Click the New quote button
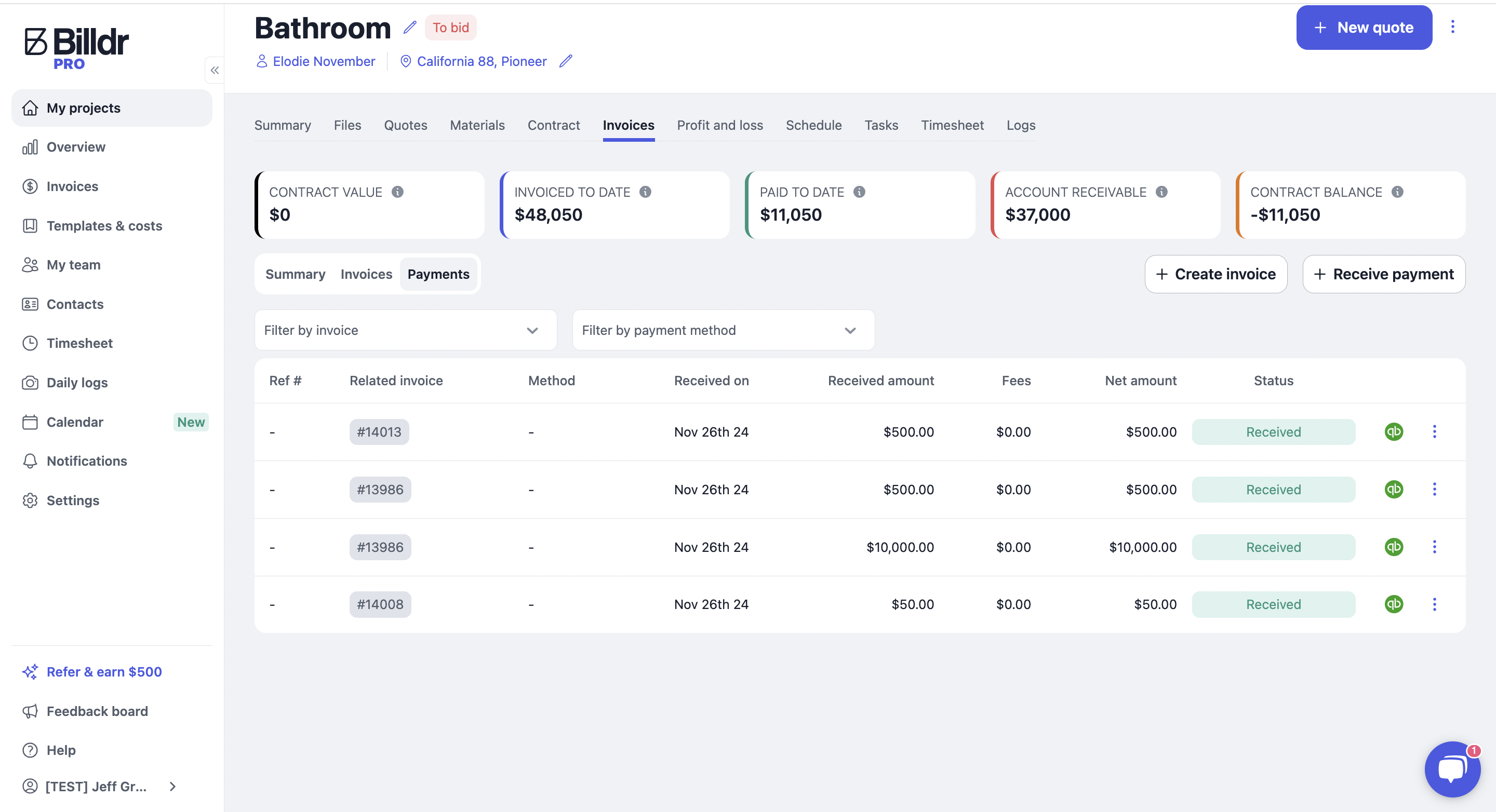The width and height of the screenshot is (1496, 812). (x=1364, y=28)
